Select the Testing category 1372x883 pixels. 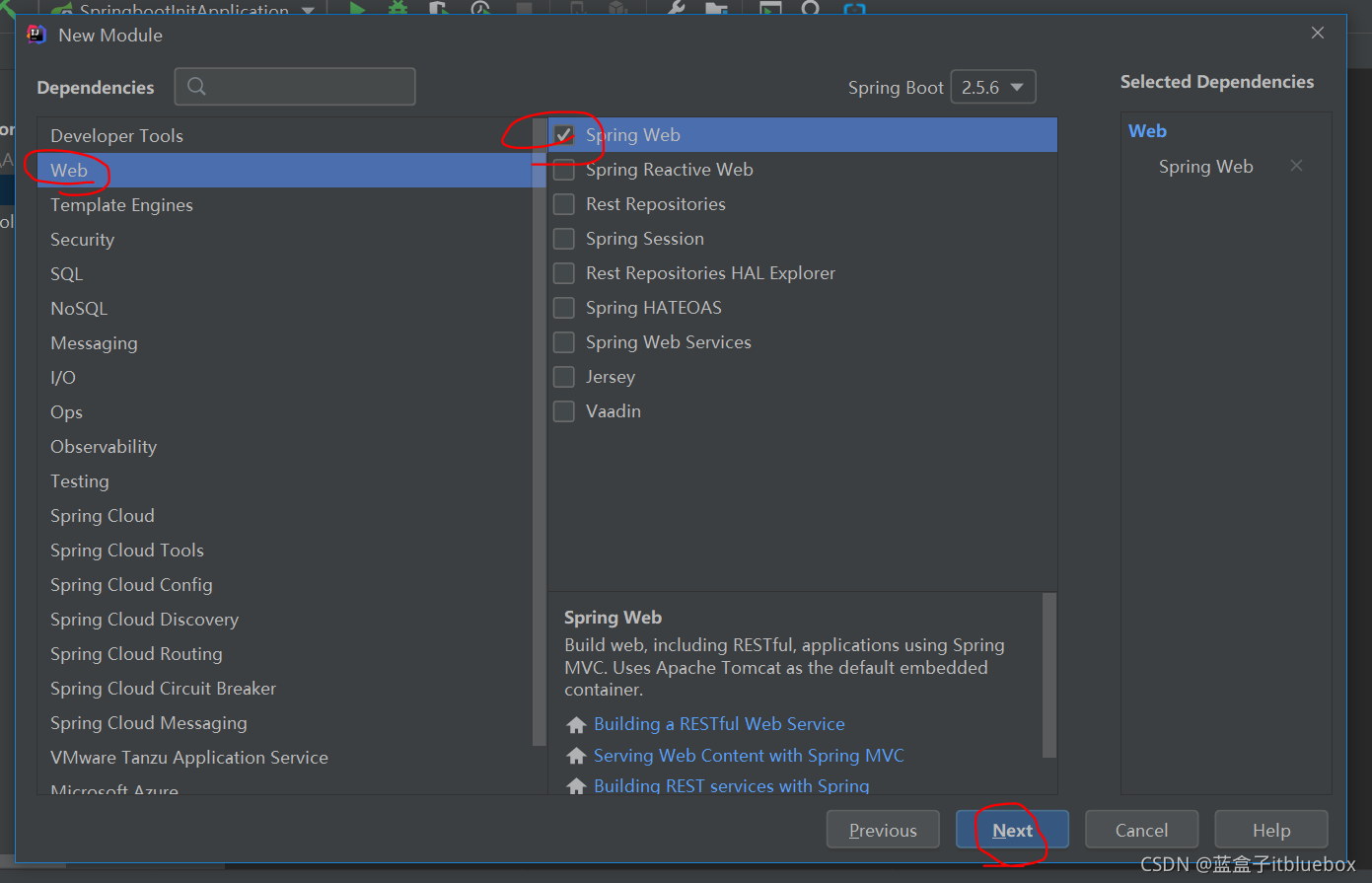[284, 480]
